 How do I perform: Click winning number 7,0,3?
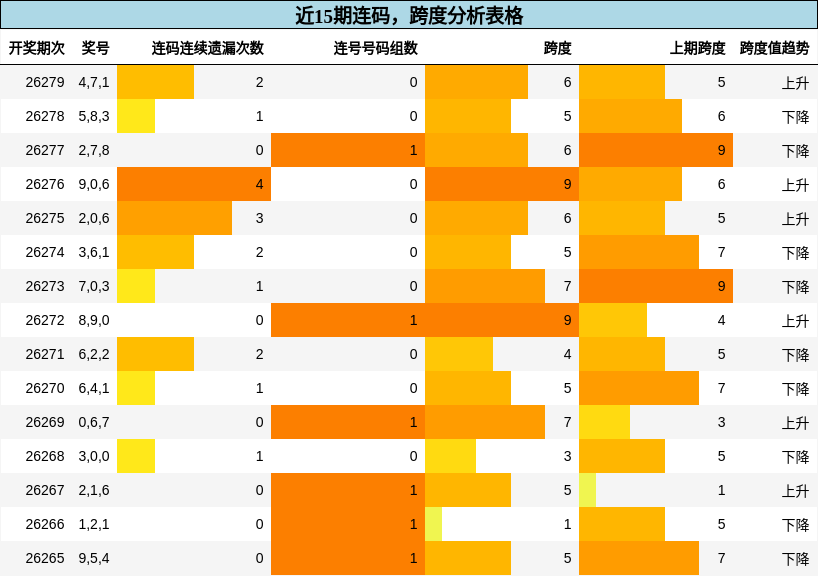click(x=94, y=286)
